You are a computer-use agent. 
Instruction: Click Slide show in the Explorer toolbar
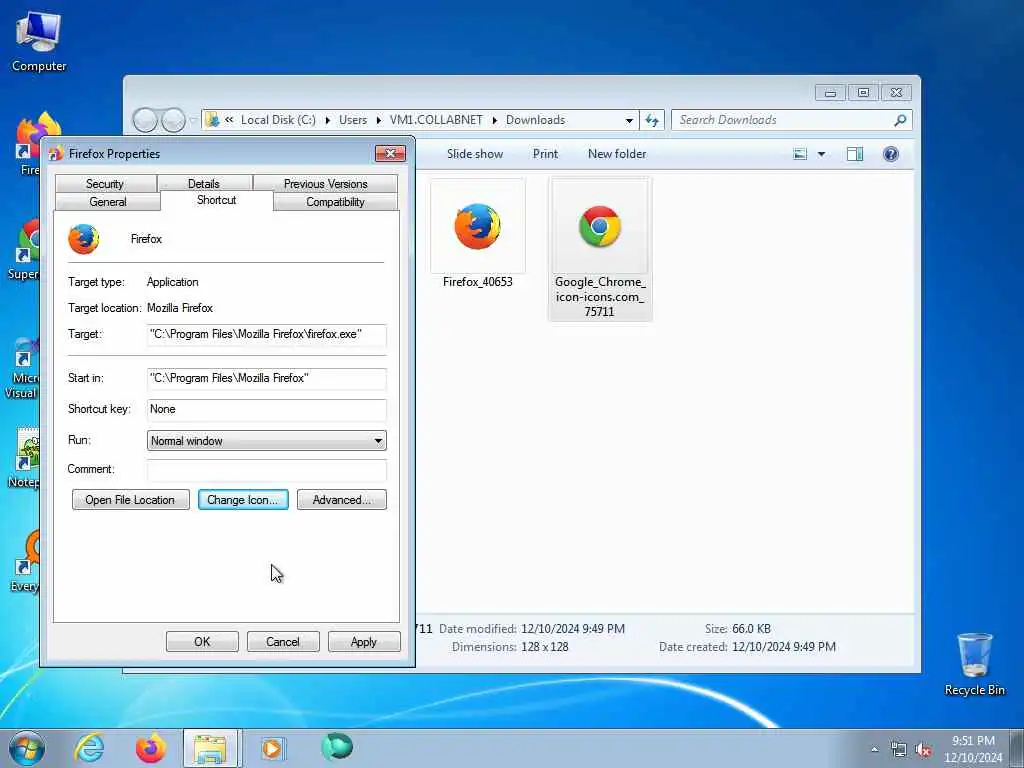pos(475,154)
